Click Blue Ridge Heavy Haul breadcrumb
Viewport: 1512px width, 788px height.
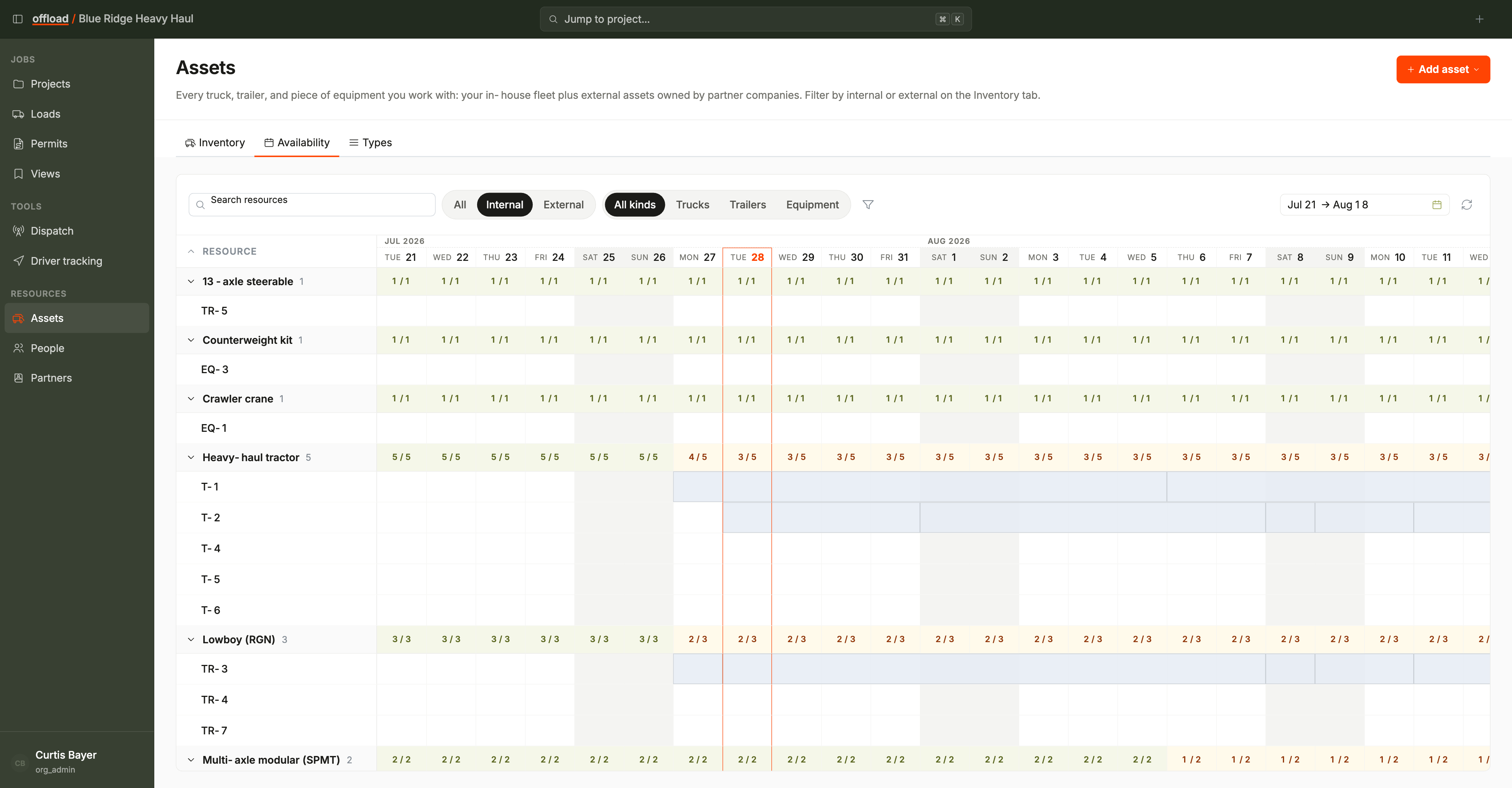pyautogui.click(x=136, y=19)
